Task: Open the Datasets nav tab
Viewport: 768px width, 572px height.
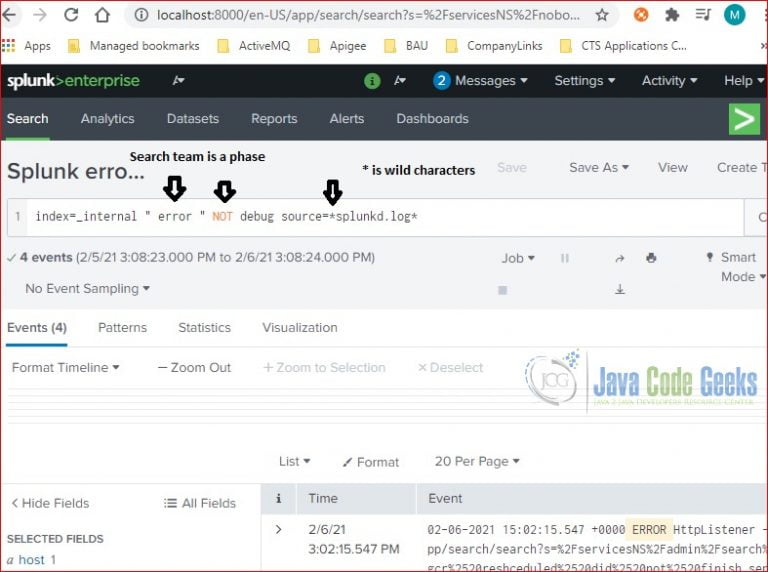Action: pyautogui.click(x=192, y=119)
